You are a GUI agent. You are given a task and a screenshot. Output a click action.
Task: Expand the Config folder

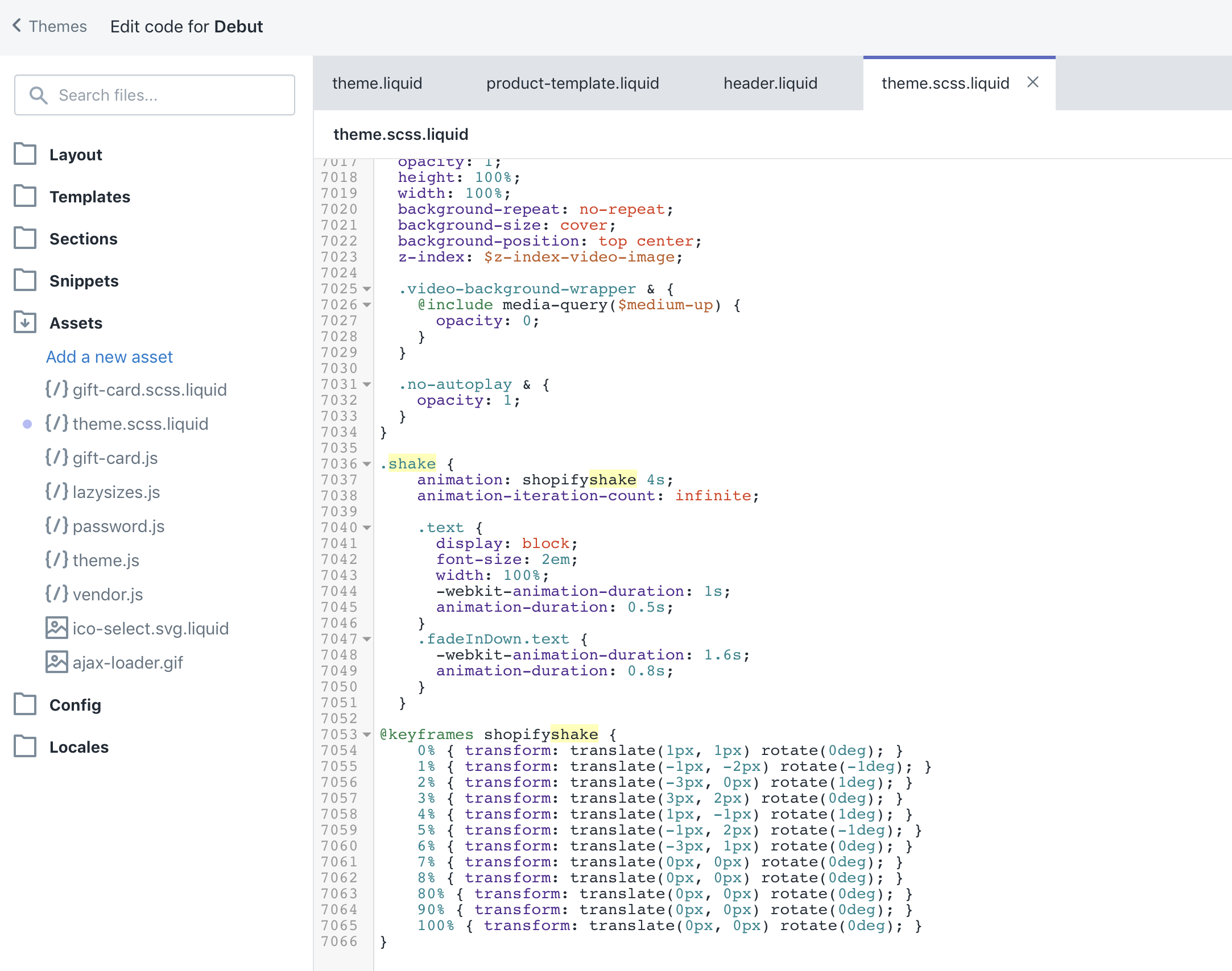tap(75, 705)
